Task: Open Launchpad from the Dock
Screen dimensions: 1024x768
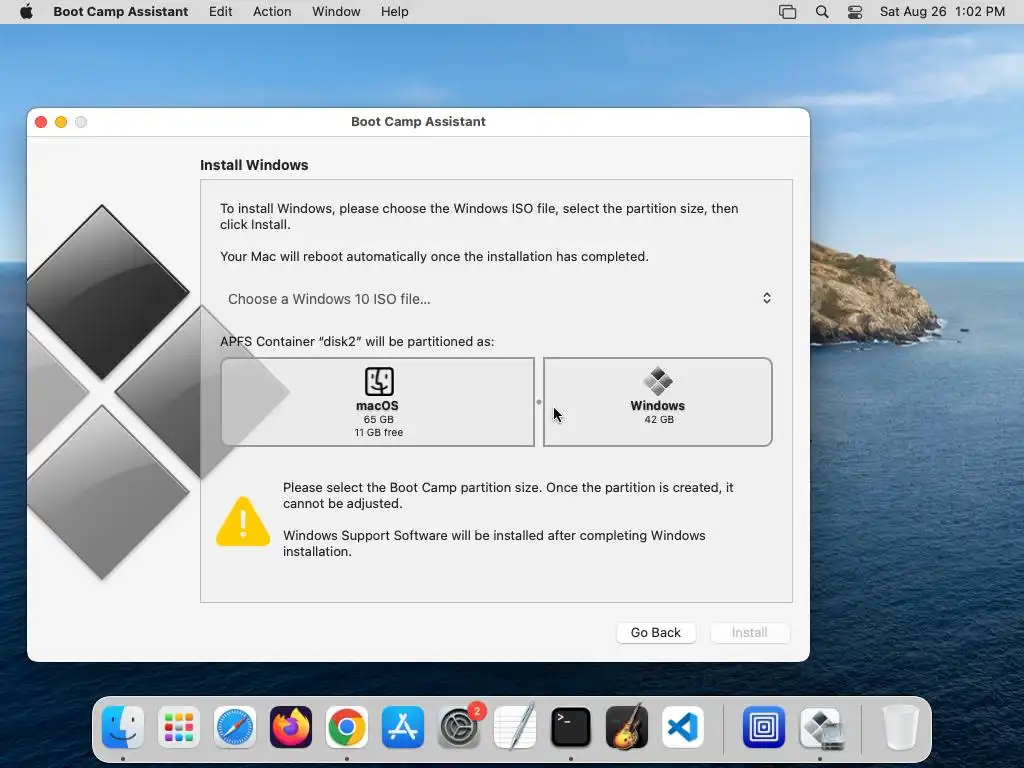Action: click(179, 727)
